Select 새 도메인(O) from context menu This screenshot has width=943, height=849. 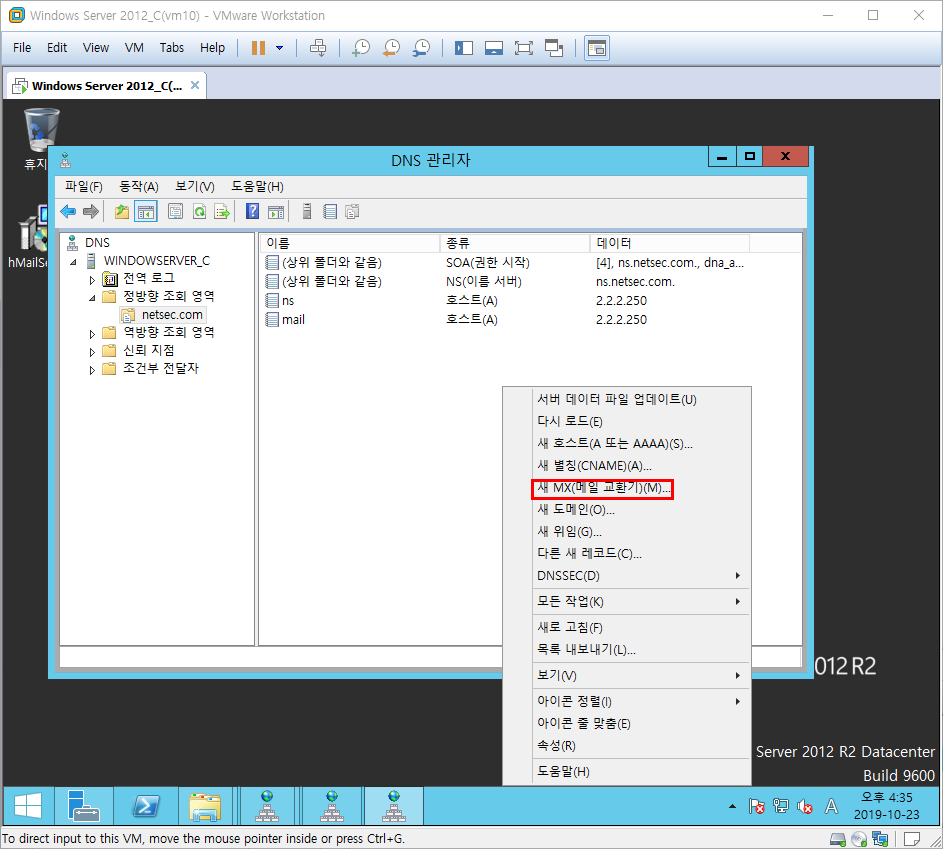click(x=641, y=510)
